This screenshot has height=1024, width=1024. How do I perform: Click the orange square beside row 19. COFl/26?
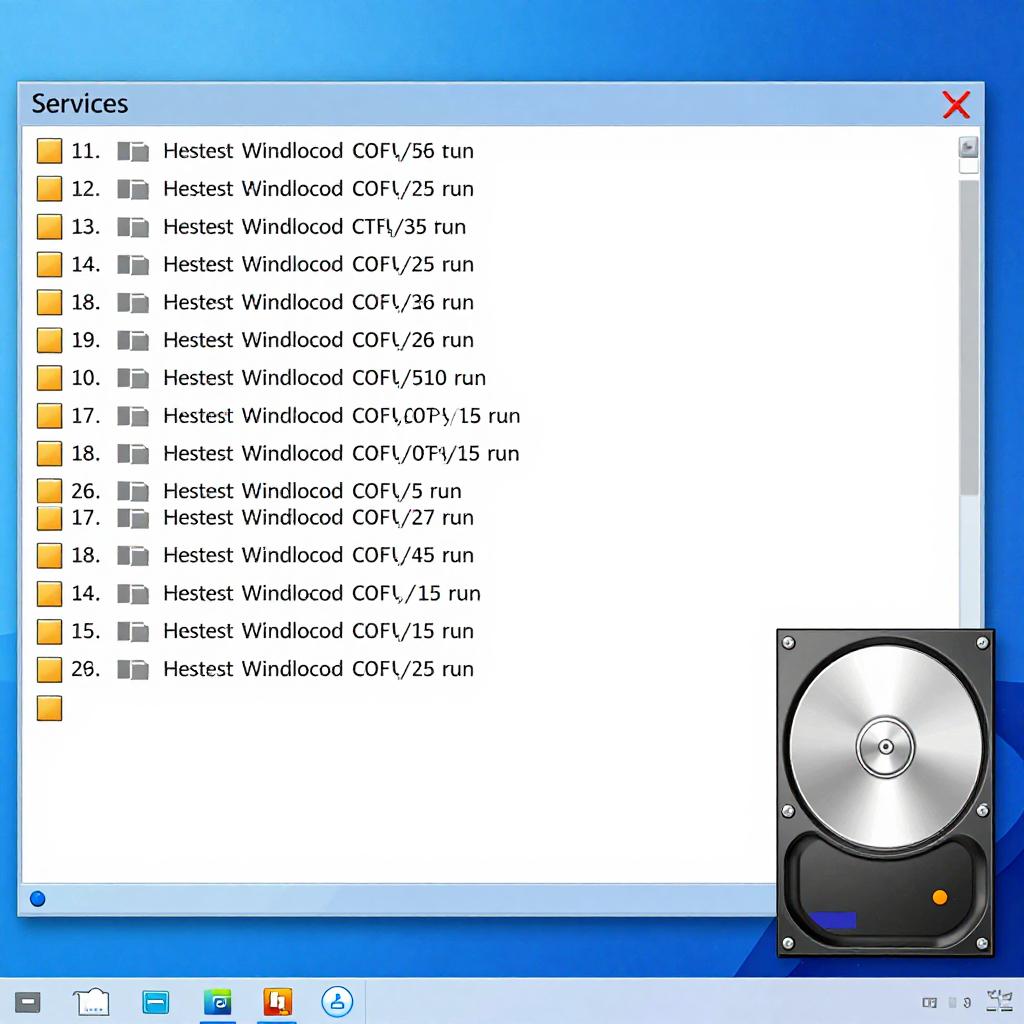pyautogui.click(x=49, y=340)
